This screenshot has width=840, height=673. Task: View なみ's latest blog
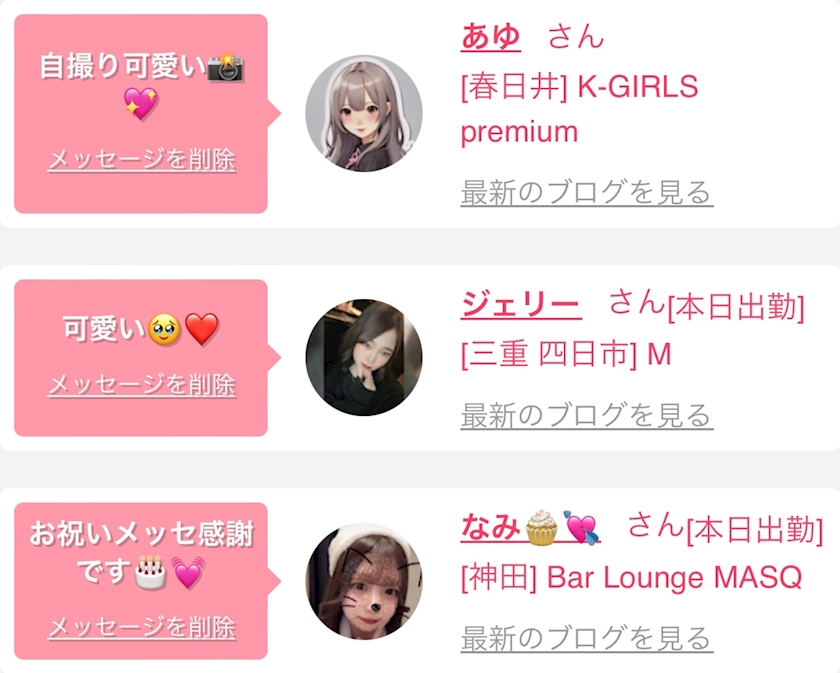click(587, 638)
